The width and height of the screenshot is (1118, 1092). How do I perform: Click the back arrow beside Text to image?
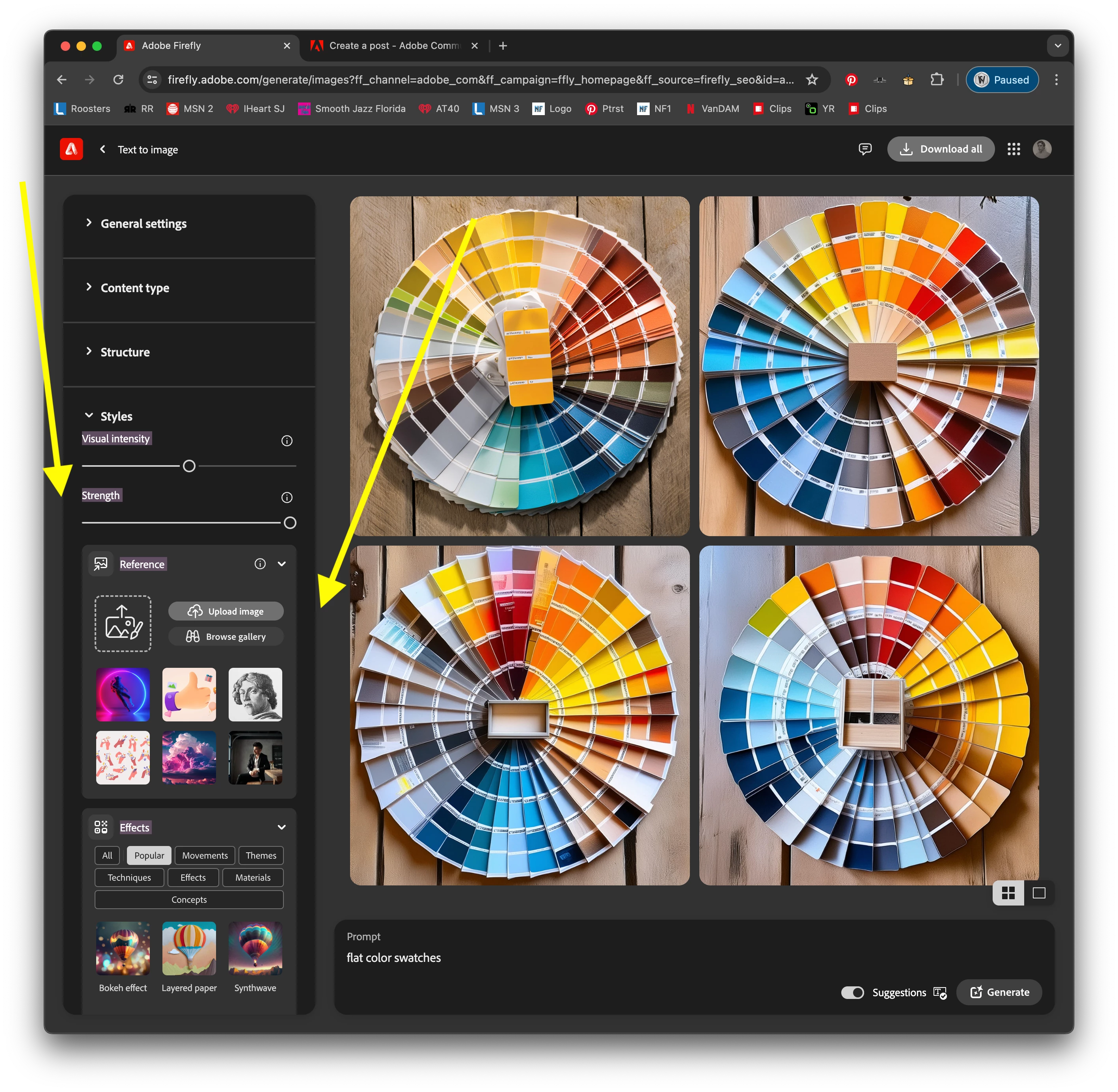tap(102, 149)
